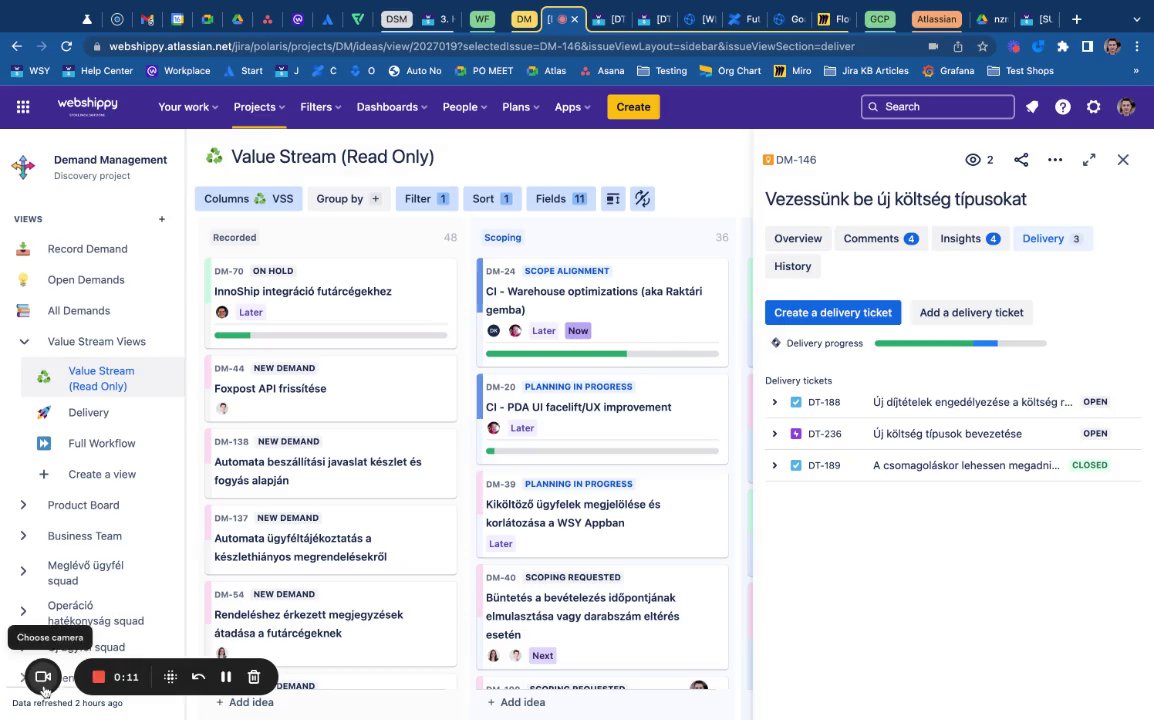Expand the DT-236 delivery ticket row
The width and height of the screenshot is (1154, 720).
click(774, 434)
